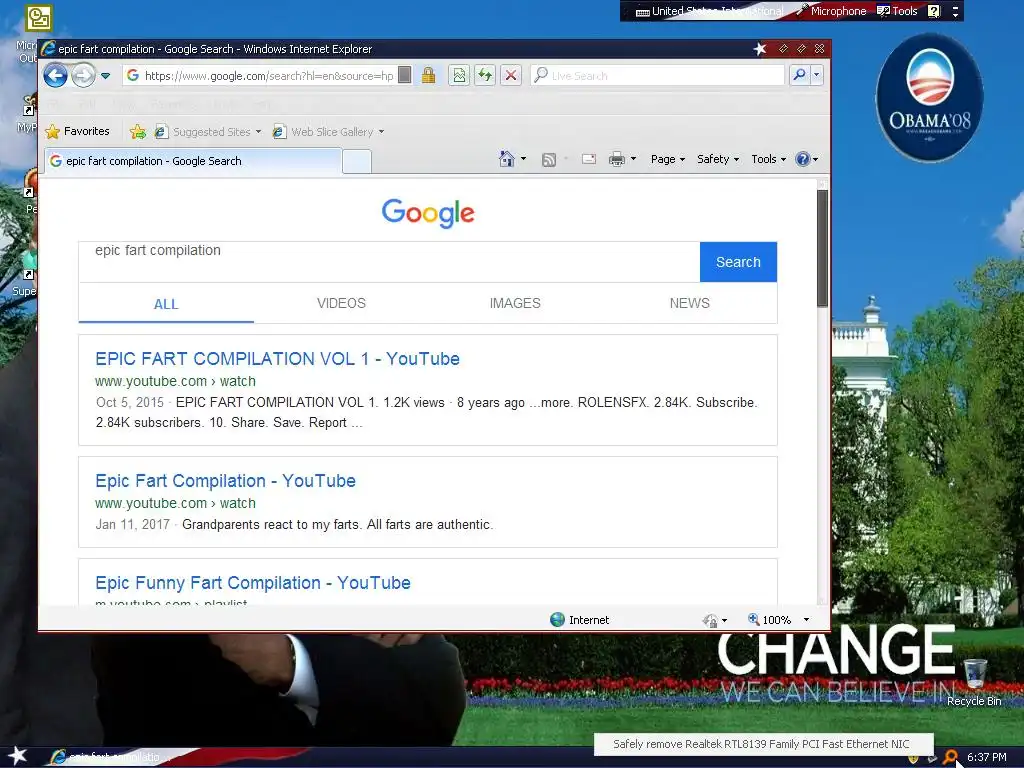
Task: Click the RSS Feeds toolbar icon
Action: coord(549,159)
